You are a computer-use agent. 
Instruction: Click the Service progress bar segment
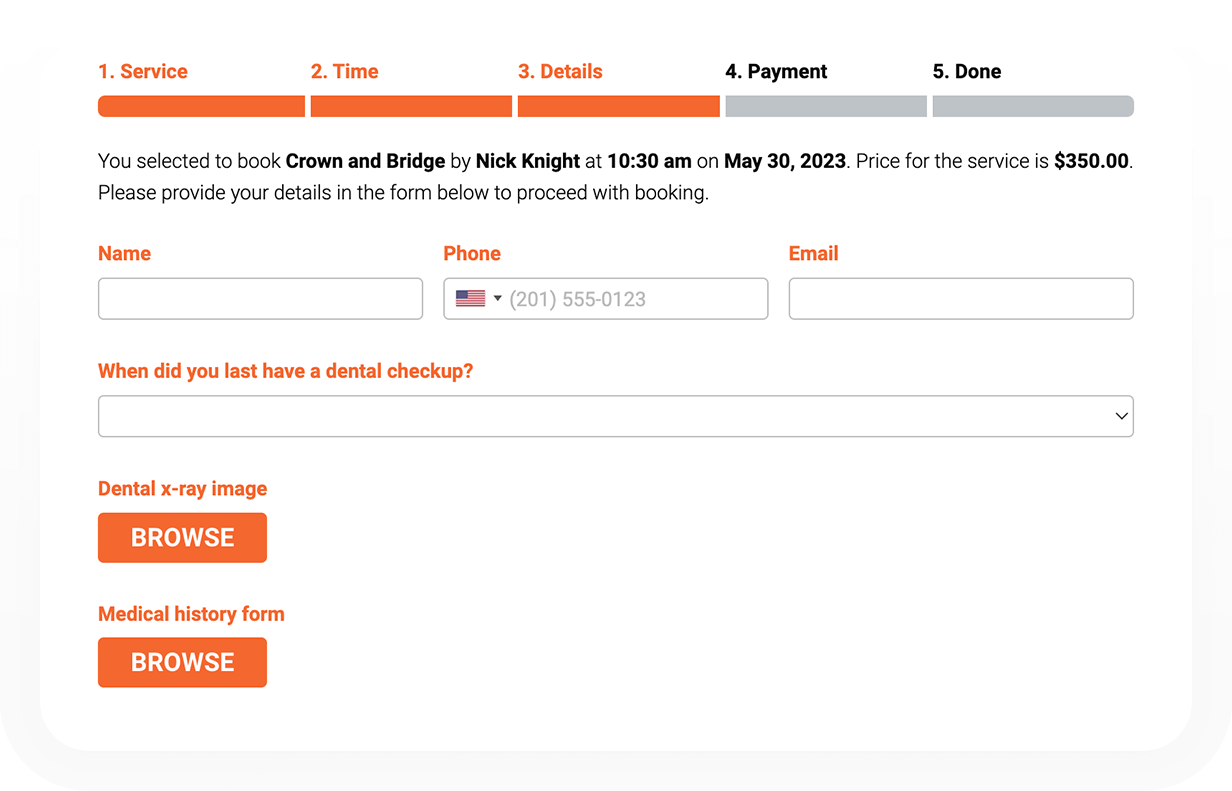pos(201,106)
